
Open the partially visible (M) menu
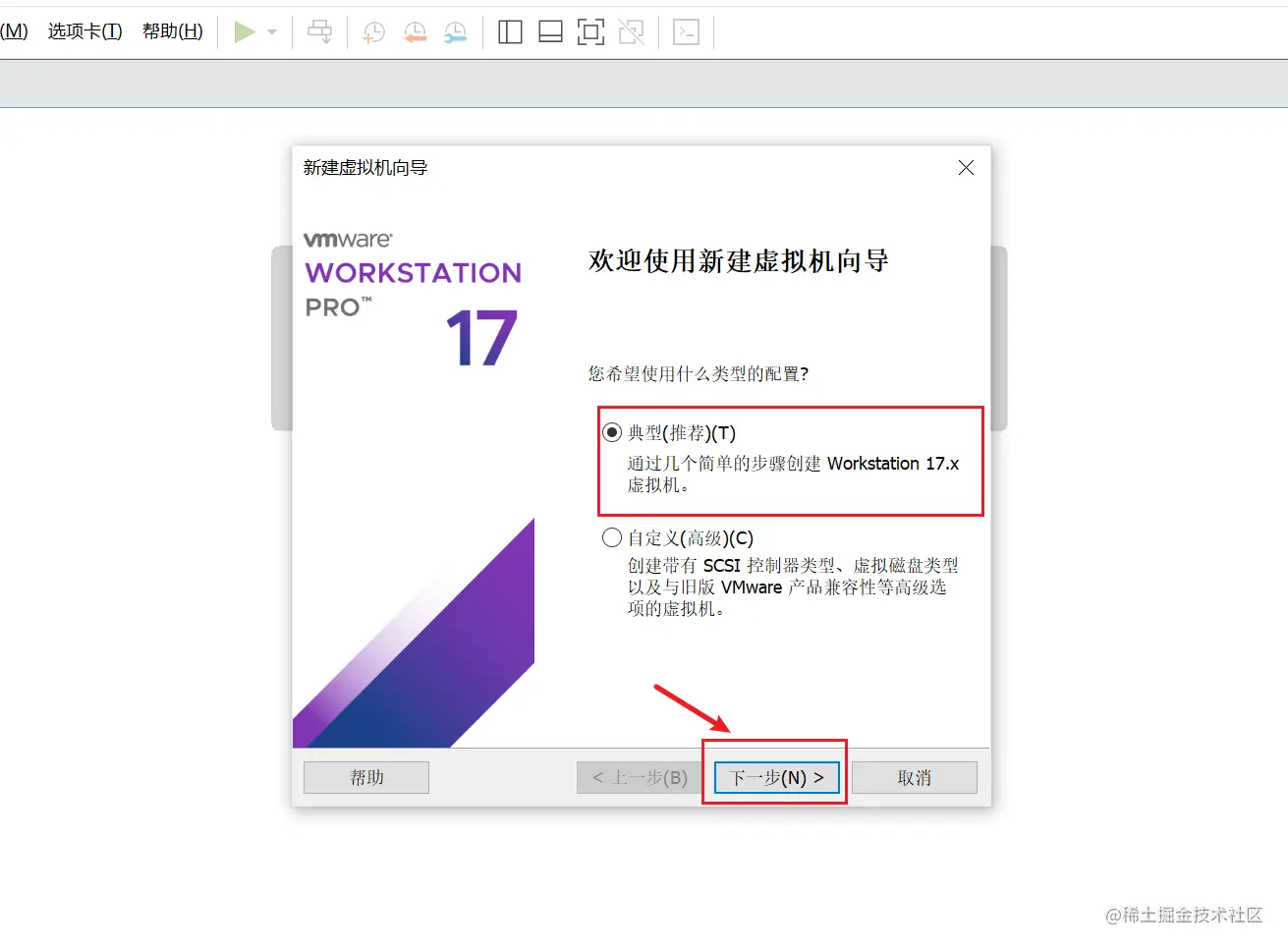tap(14, 31)
